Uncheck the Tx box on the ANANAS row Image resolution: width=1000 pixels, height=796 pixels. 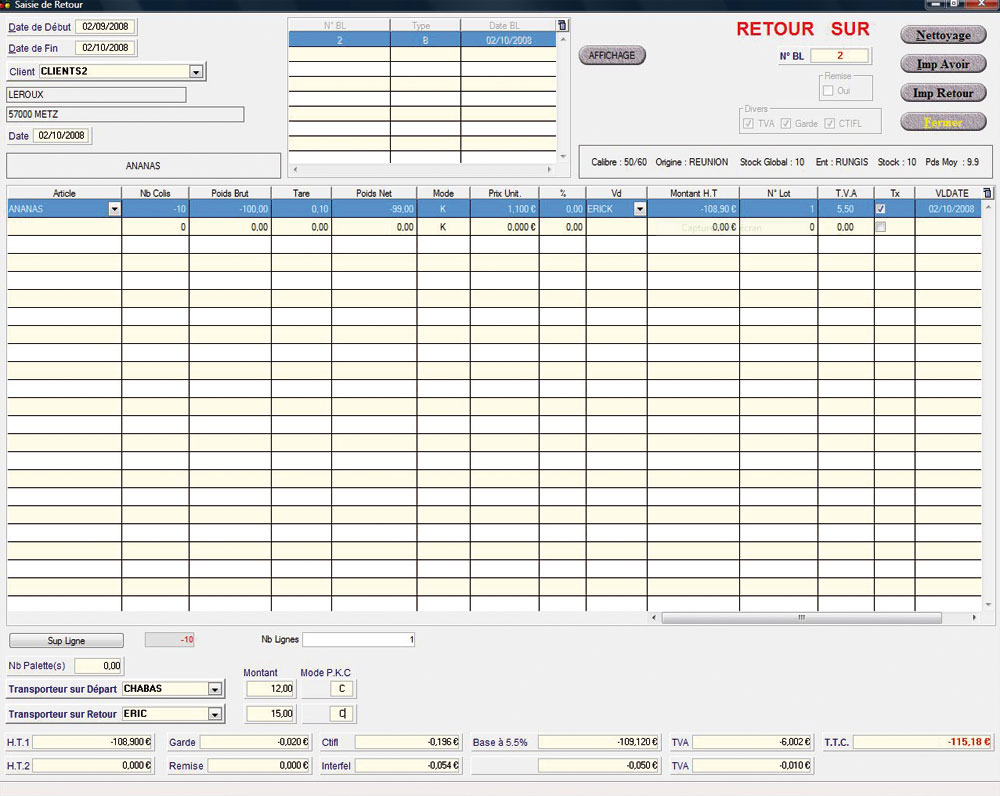(881, 209)
